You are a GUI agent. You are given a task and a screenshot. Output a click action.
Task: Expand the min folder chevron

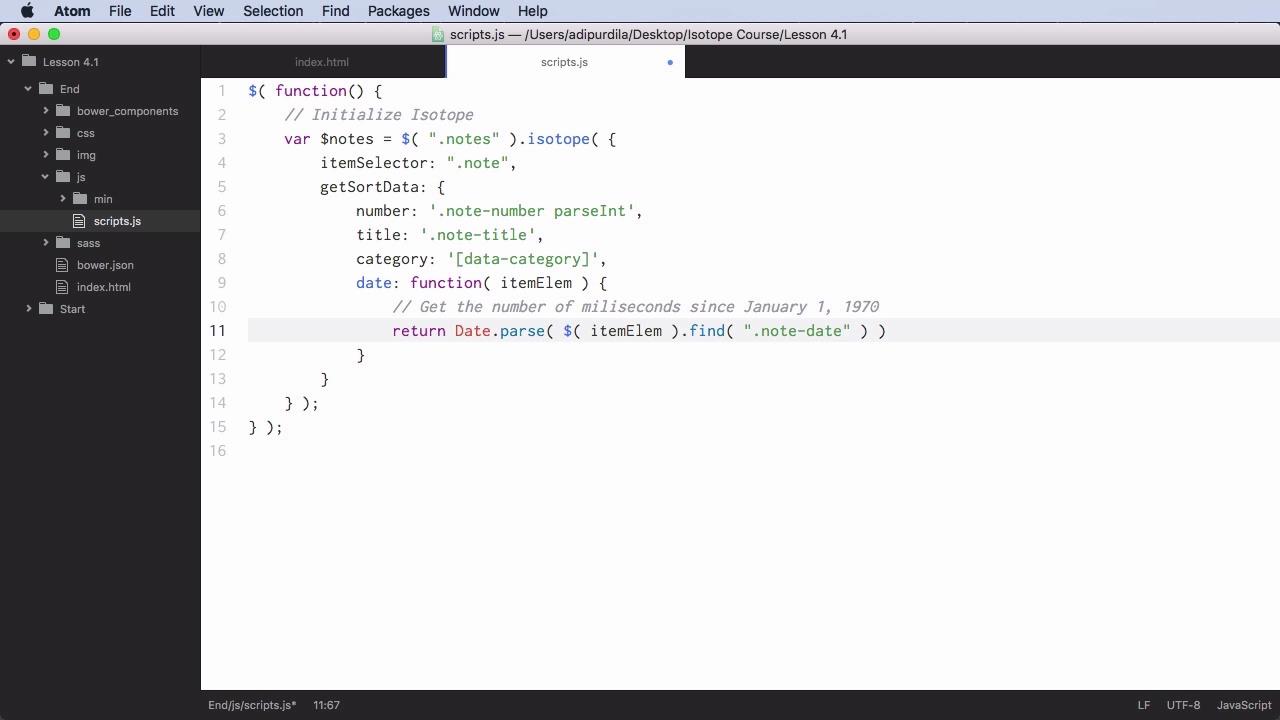point(63,199)
